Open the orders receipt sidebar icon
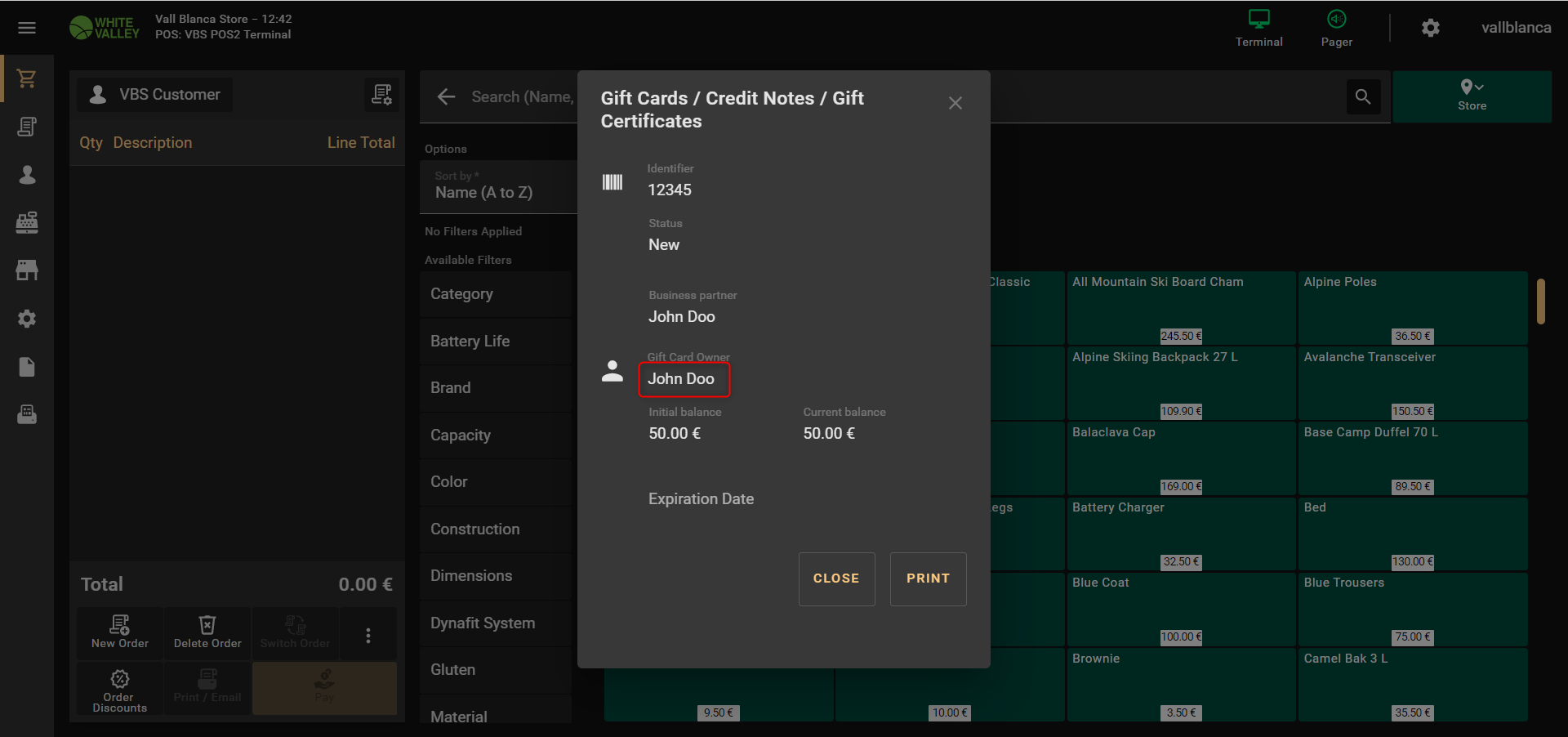The height and width of the screenshot is (737, 1568). pos(27,127)
